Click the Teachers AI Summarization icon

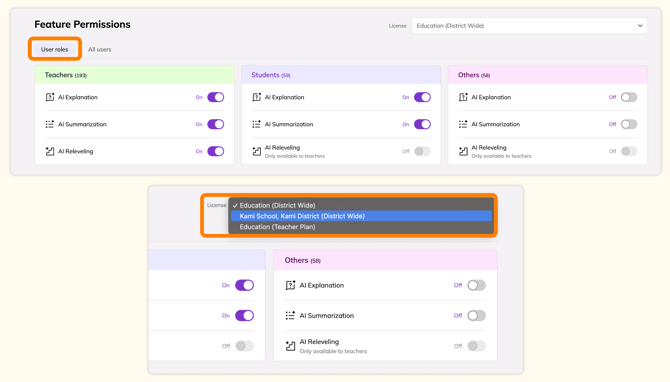pos(50,124)
